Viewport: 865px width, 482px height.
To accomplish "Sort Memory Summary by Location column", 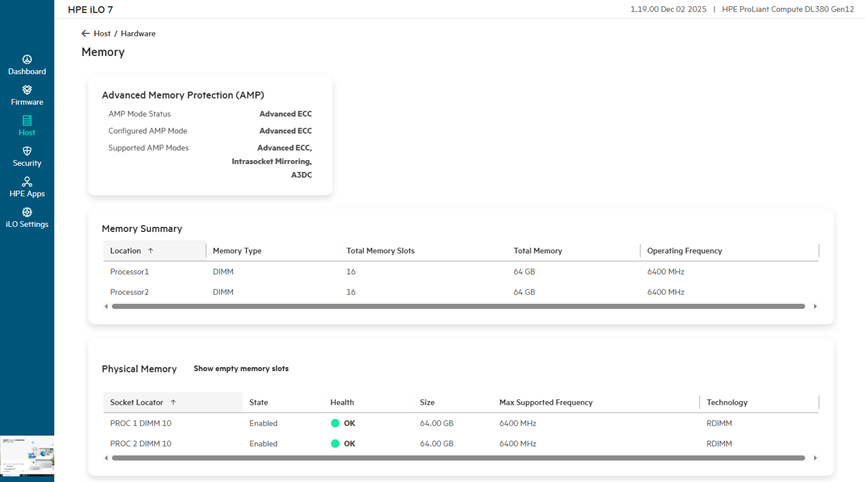I will [126, 251].
